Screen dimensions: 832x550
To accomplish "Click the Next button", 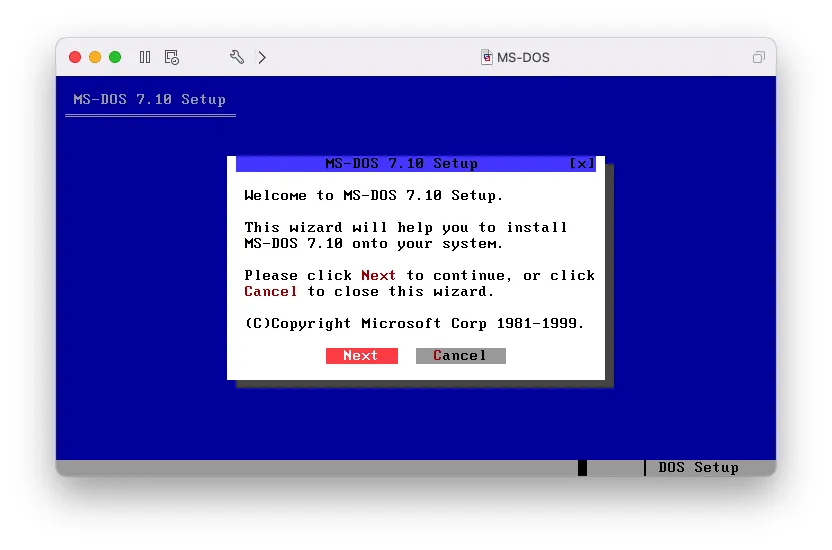I will point(362,356).
